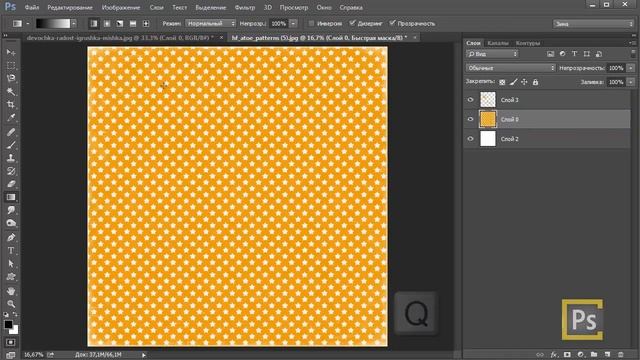Select the History Brush tool
Screen dimensions: 640x360
pos(11,171)
